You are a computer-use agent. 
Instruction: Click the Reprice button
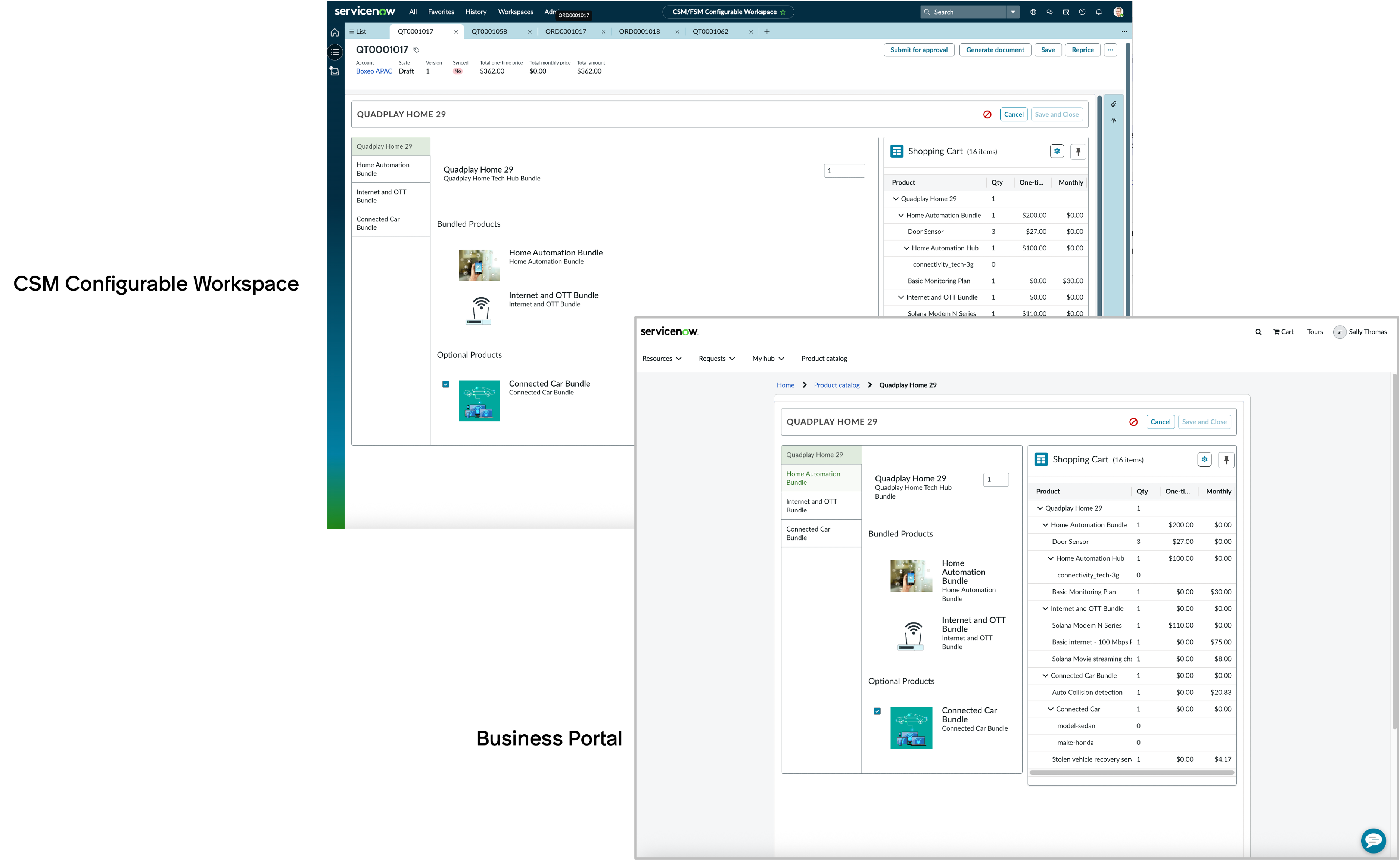pos(1082,50)
